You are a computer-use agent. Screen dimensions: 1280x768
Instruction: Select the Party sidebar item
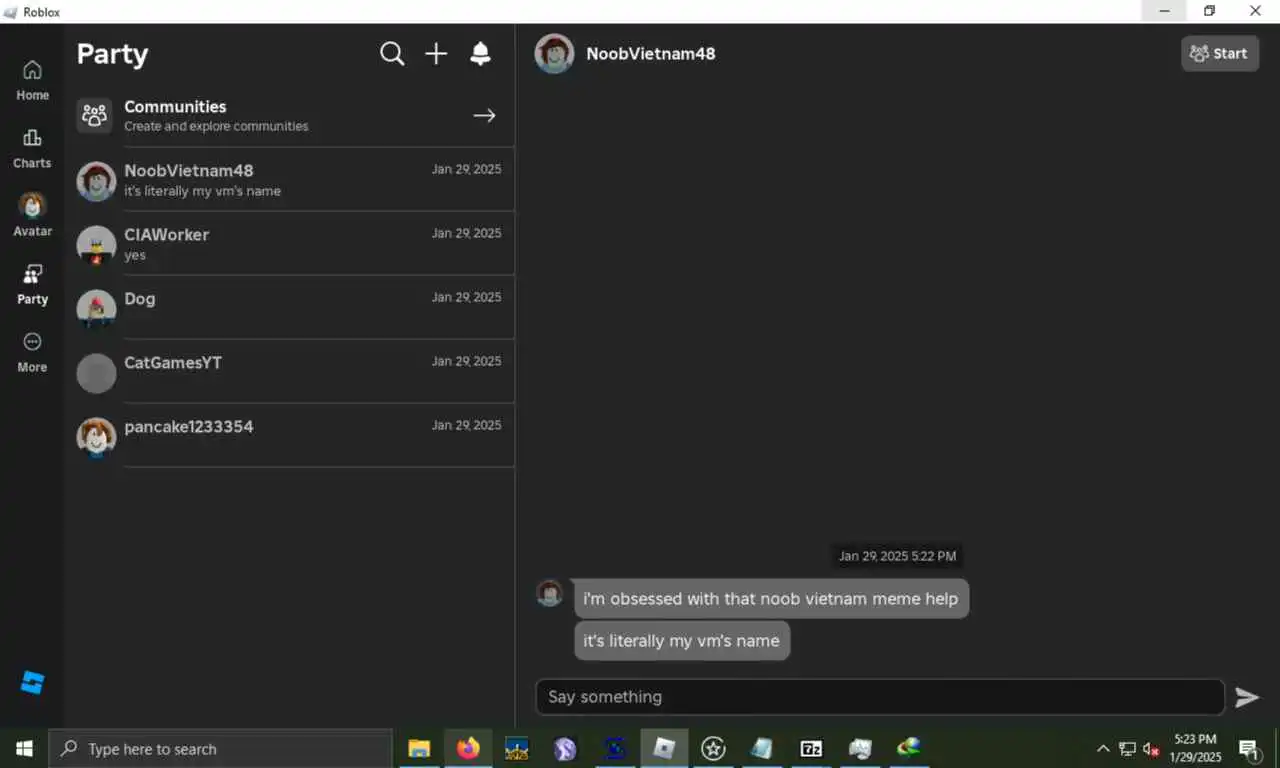coord(32,284)
